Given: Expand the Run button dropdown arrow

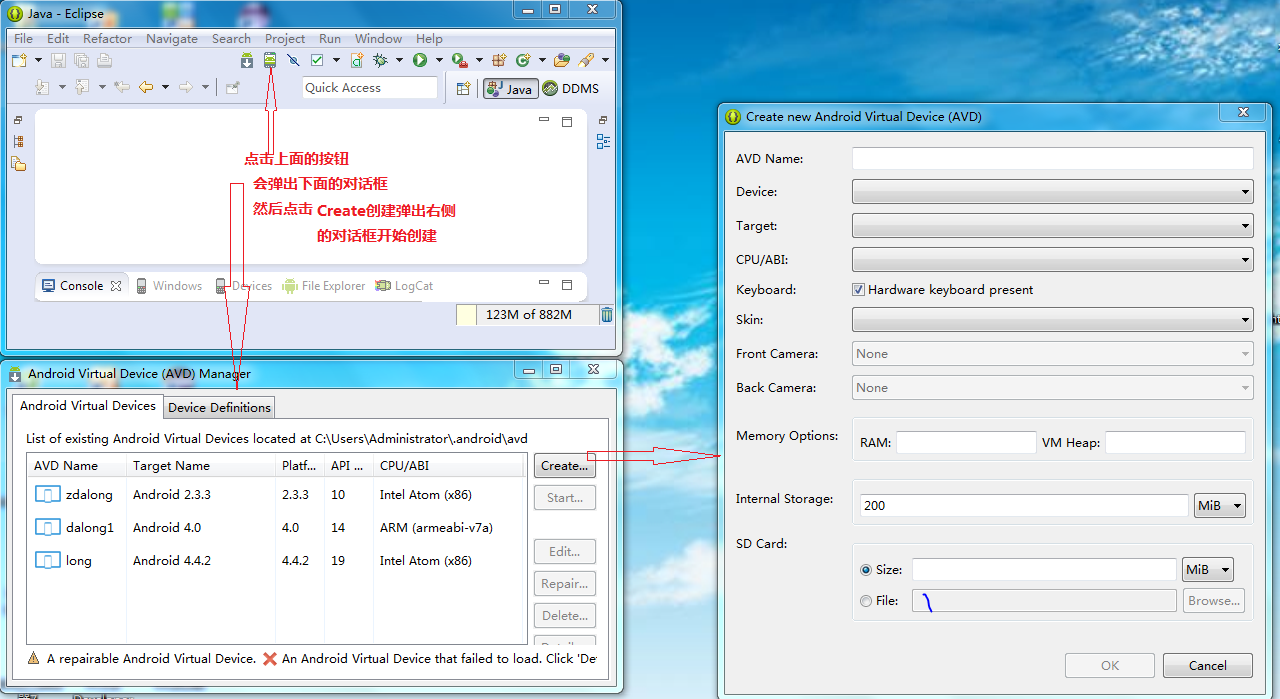Looking at the screenshot, I should coord(439,61).
